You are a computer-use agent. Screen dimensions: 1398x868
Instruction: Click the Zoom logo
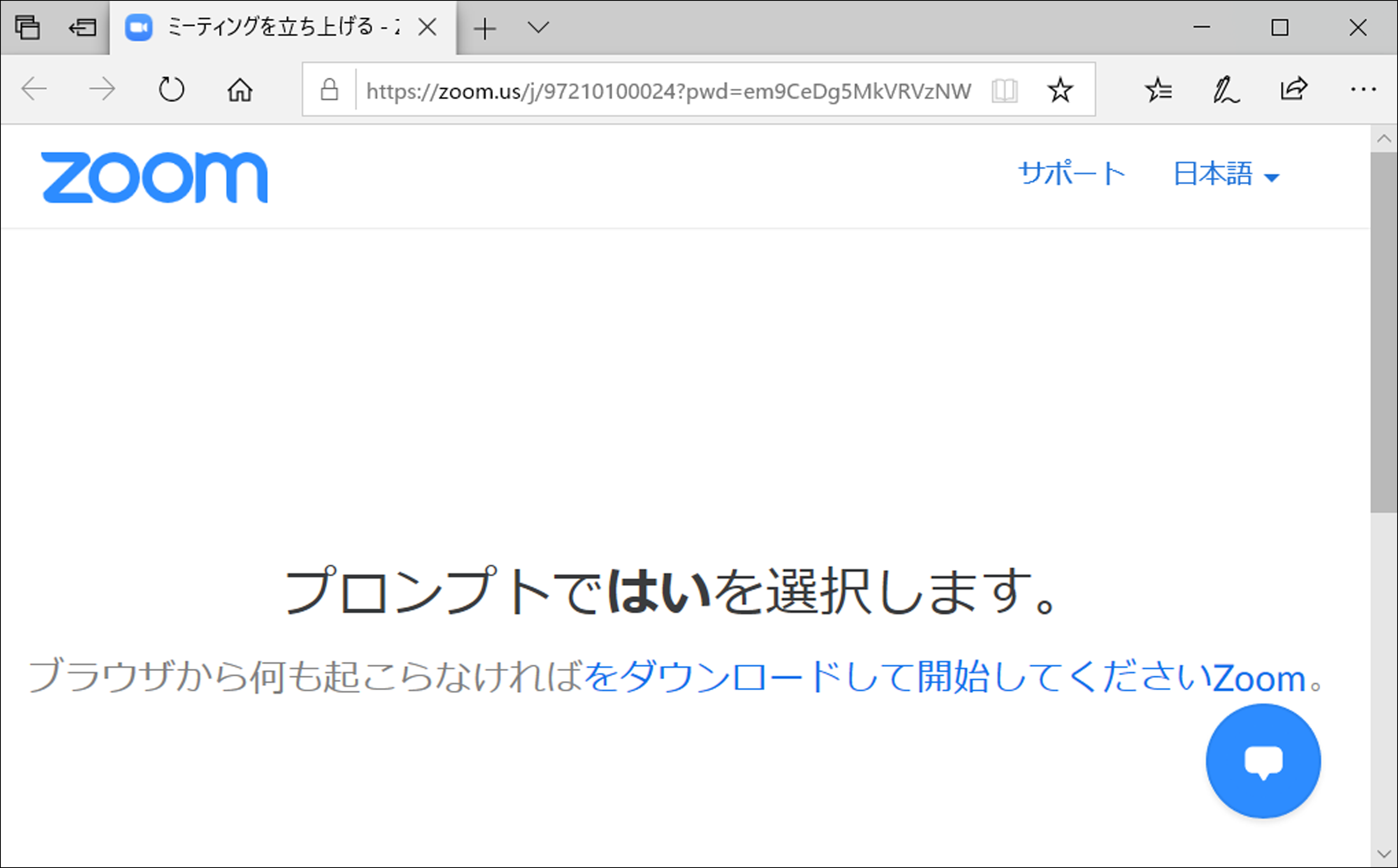tap(154, 177)
